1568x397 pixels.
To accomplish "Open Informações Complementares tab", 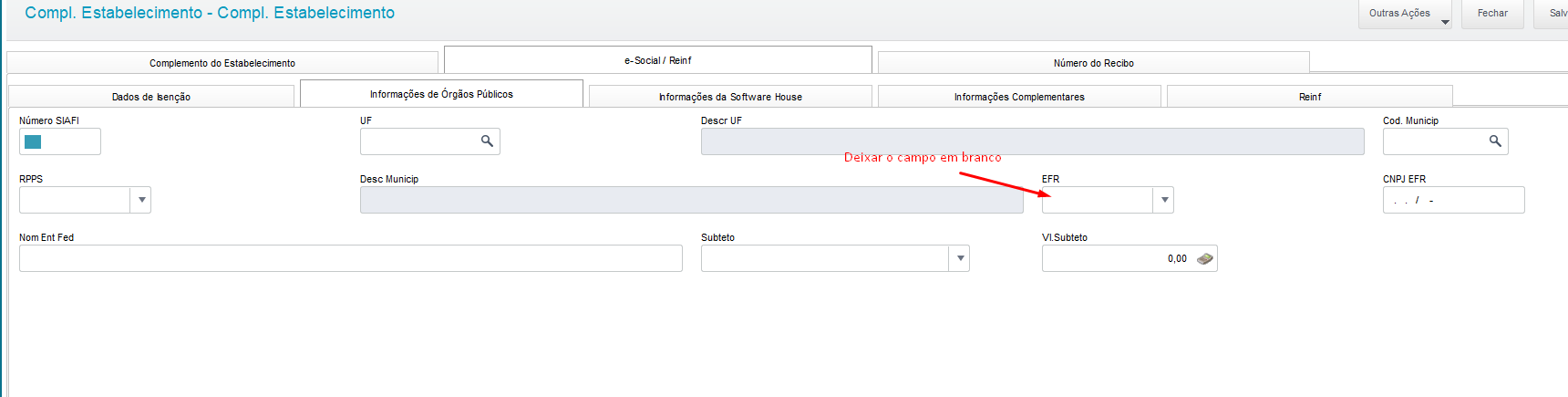I will (1019, 97).
